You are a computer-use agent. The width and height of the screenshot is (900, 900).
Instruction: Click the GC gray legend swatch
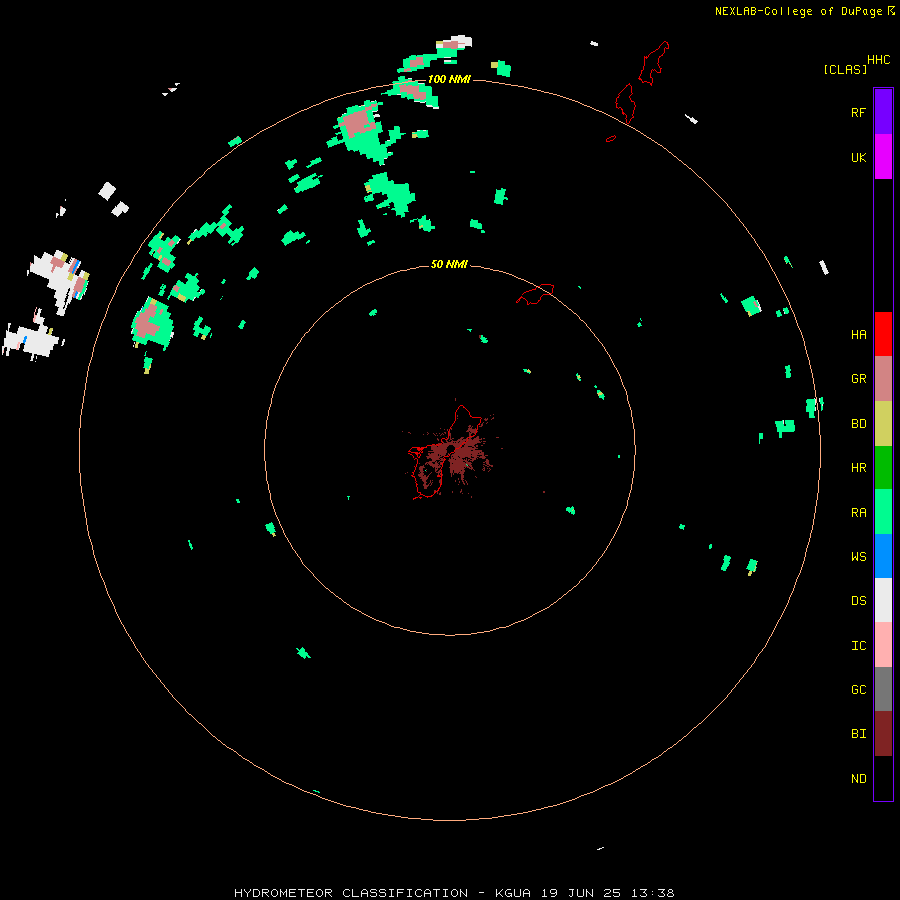[x=883, y=689]
